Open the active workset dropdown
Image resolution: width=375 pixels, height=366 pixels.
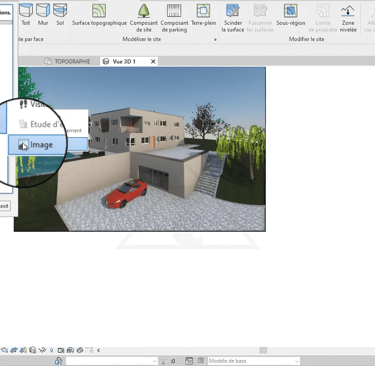(x=112, y=361)
